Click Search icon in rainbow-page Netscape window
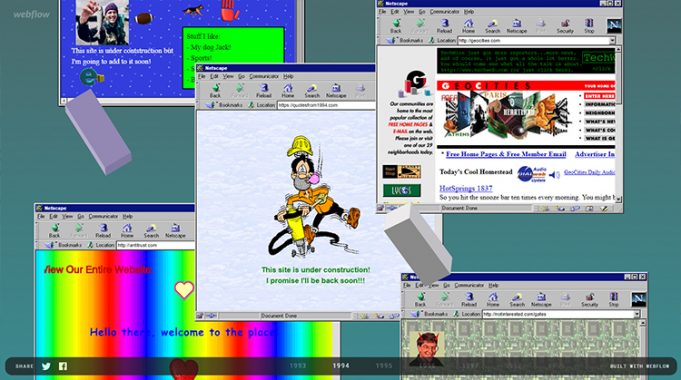 [x=151, y=231]
